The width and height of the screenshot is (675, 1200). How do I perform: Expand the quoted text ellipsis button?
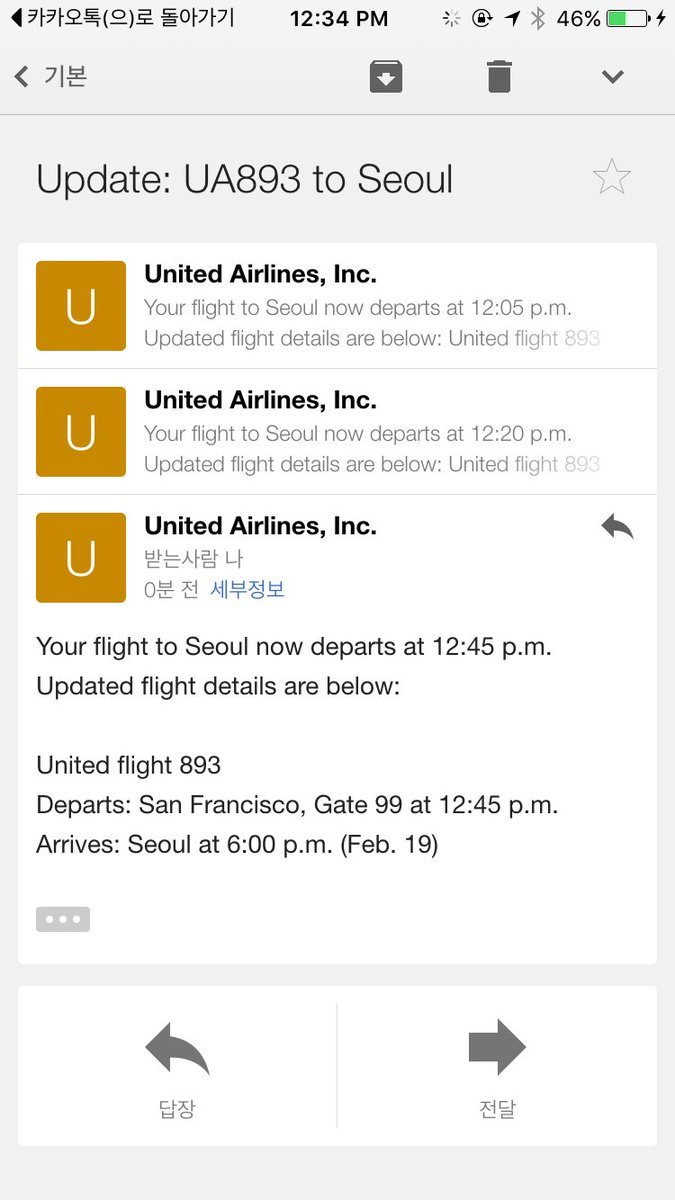pos(63,919)
